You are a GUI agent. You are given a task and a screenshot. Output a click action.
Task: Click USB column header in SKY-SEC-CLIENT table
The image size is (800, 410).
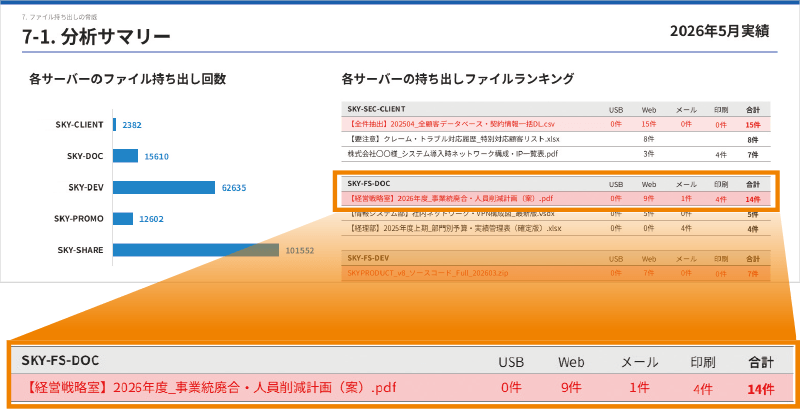pos(616,110)
